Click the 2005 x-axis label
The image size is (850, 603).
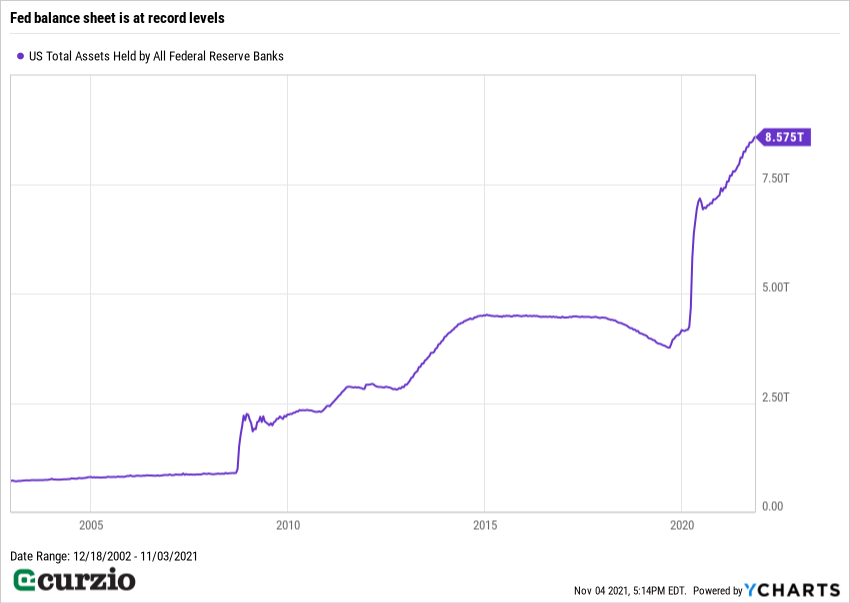(x=91, y=524)
